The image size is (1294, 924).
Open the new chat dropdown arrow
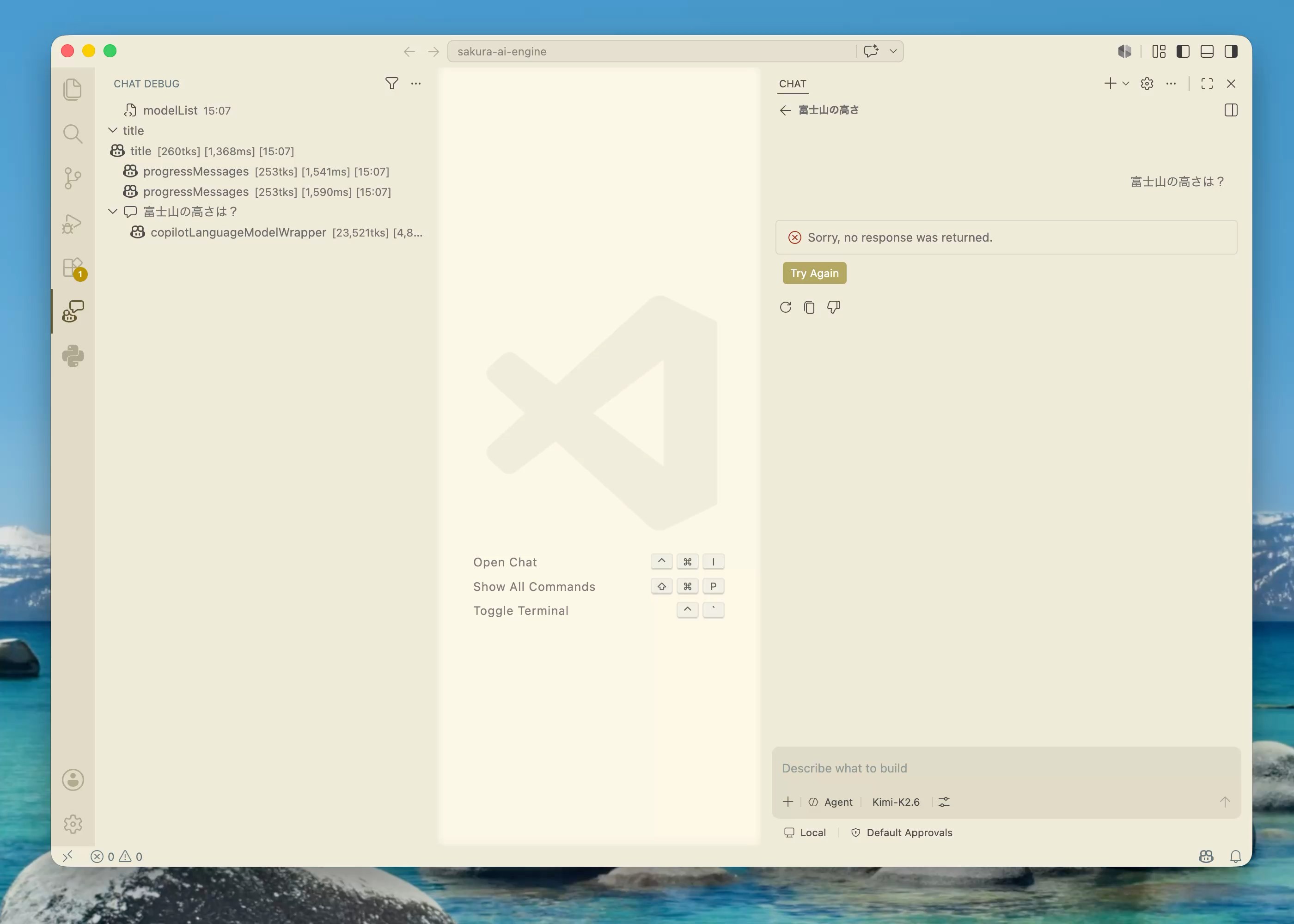(x=1126, y=84)
